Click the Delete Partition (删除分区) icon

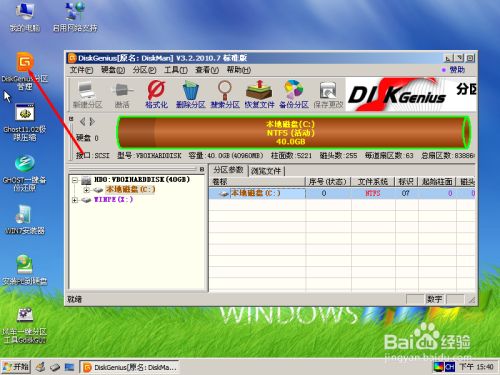coord(190,95)
